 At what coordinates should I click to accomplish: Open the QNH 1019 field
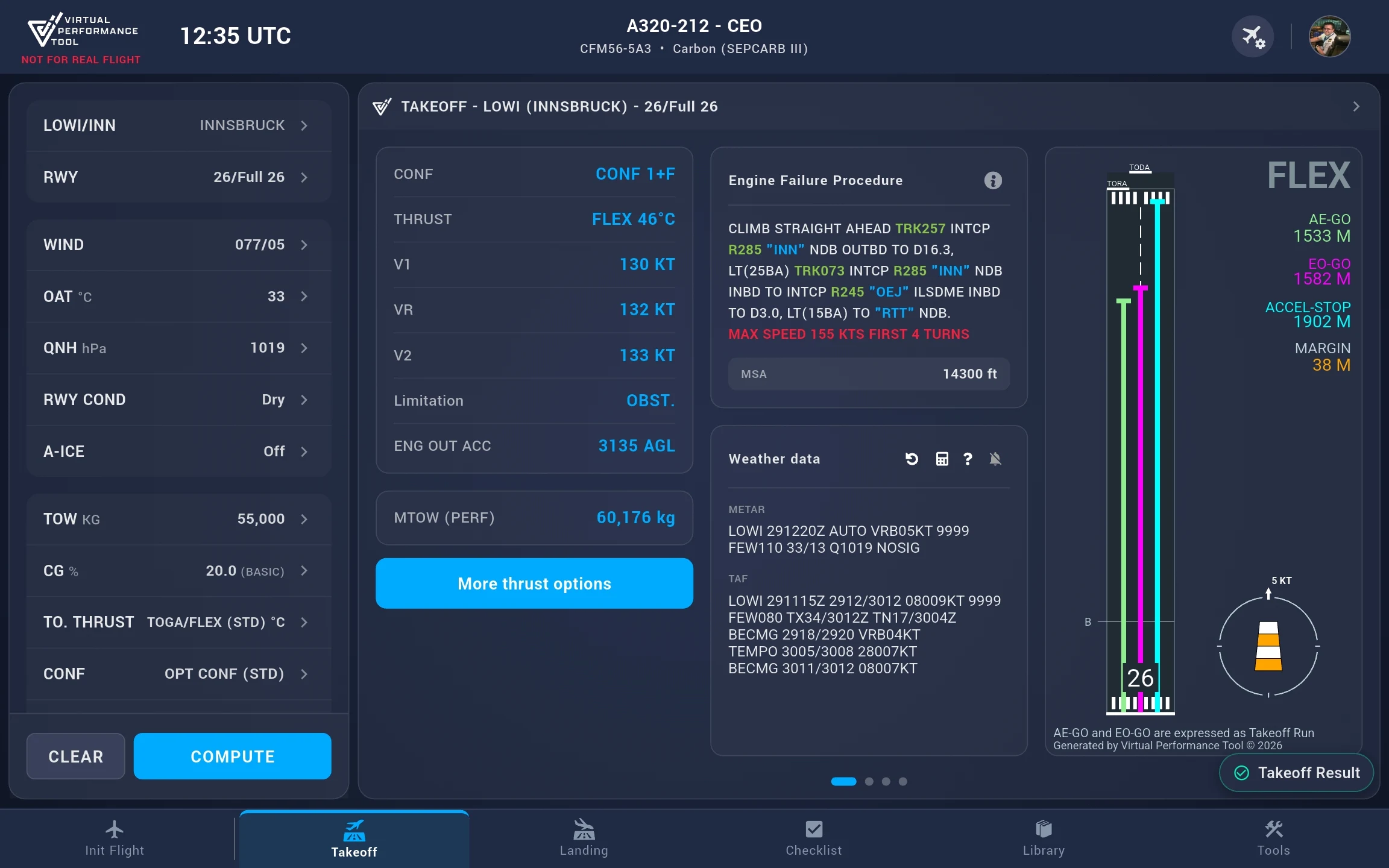pos(178,348)
